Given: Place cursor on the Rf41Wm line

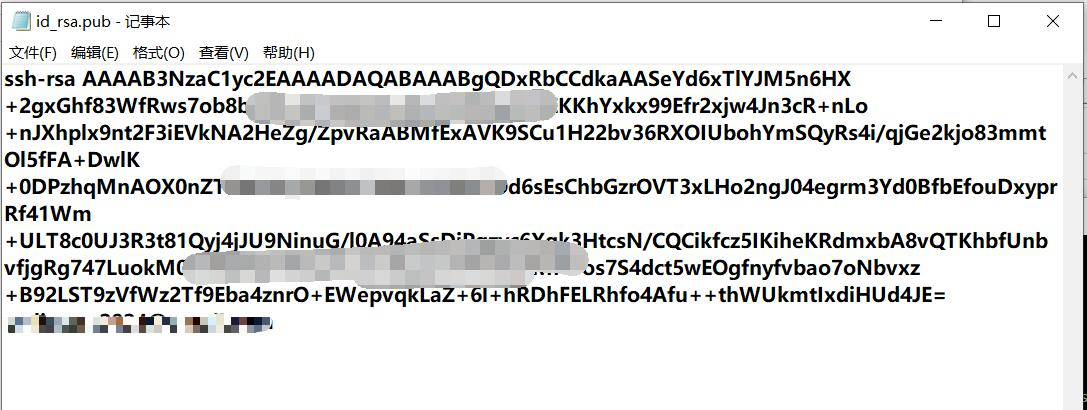Looking at the screenshot, I should pos(48,214).
